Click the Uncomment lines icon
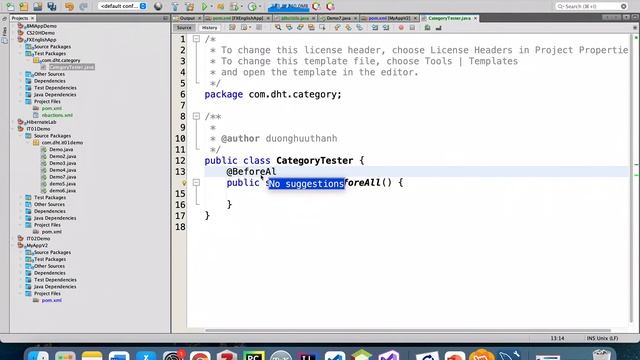The width and height of the screenshot is (640, 360). pyautogui.click(x=438, y=28)
